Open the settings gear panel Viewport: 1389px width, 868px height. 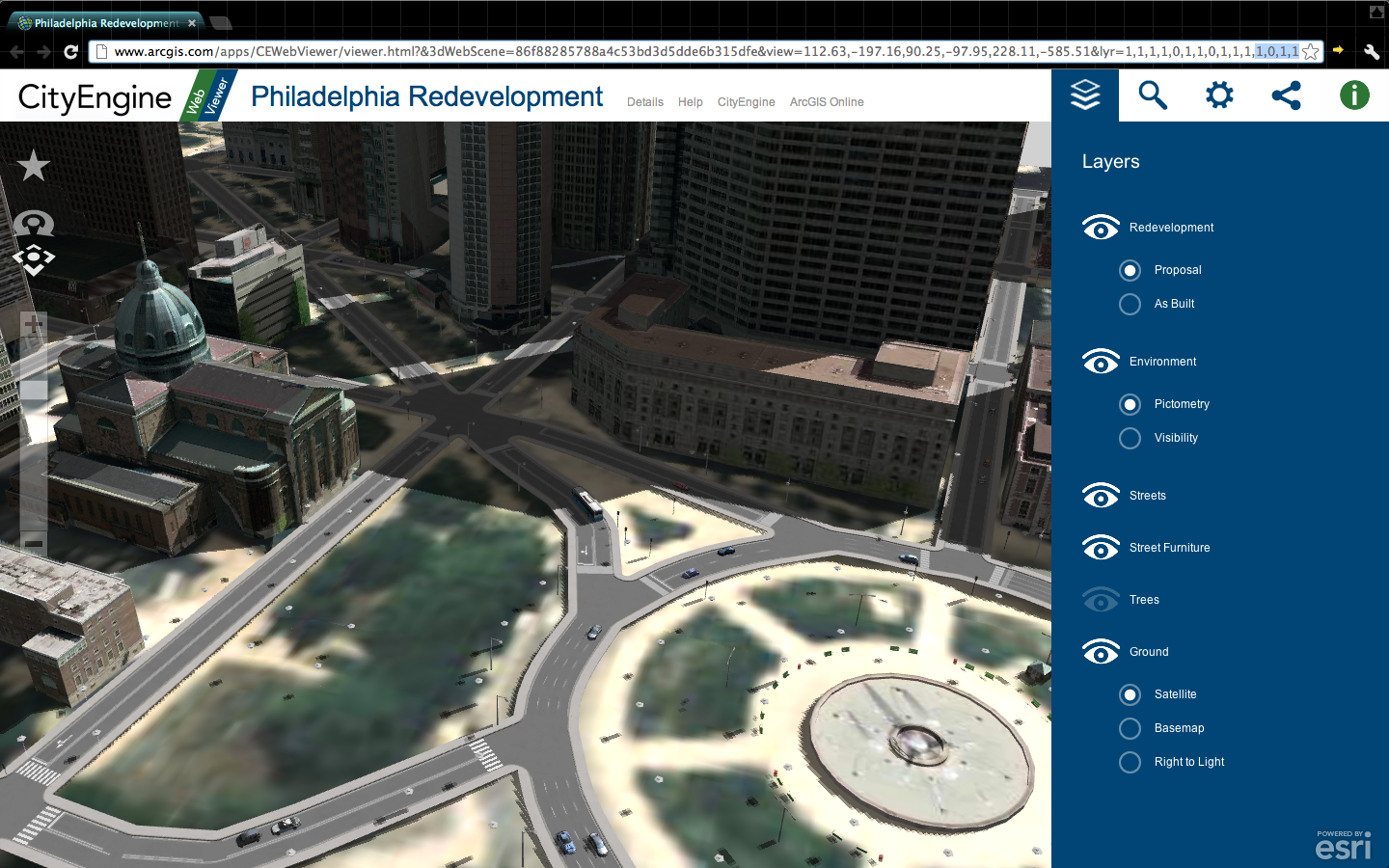(1219, 95)
